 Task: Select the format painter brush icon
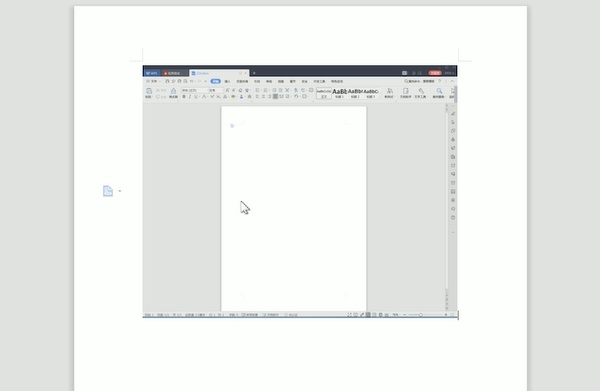pyautogui.click(x=173, y=91)
